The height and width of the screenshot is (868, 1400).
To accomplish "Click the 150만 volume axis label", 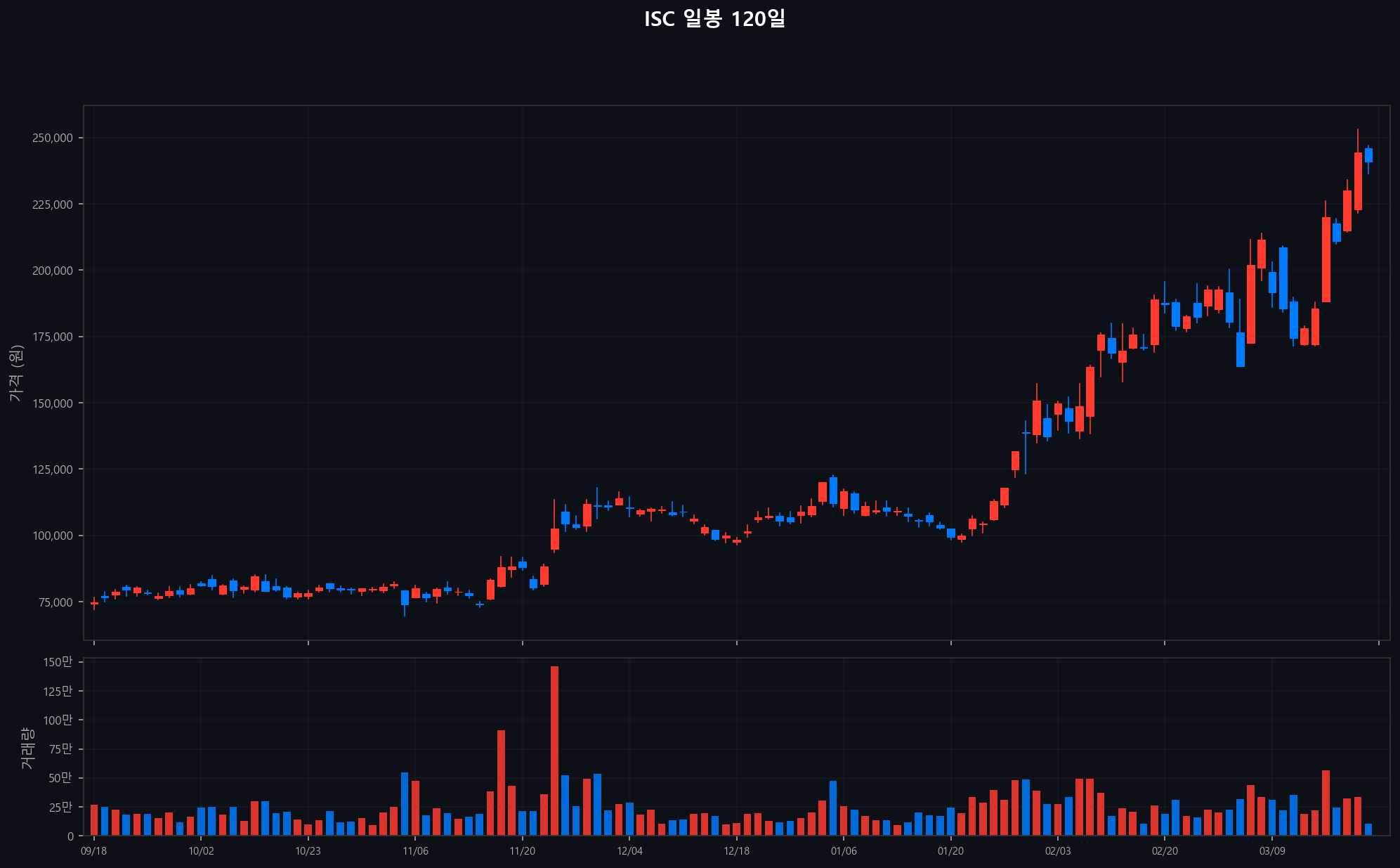I will click(x=58, y=662).
